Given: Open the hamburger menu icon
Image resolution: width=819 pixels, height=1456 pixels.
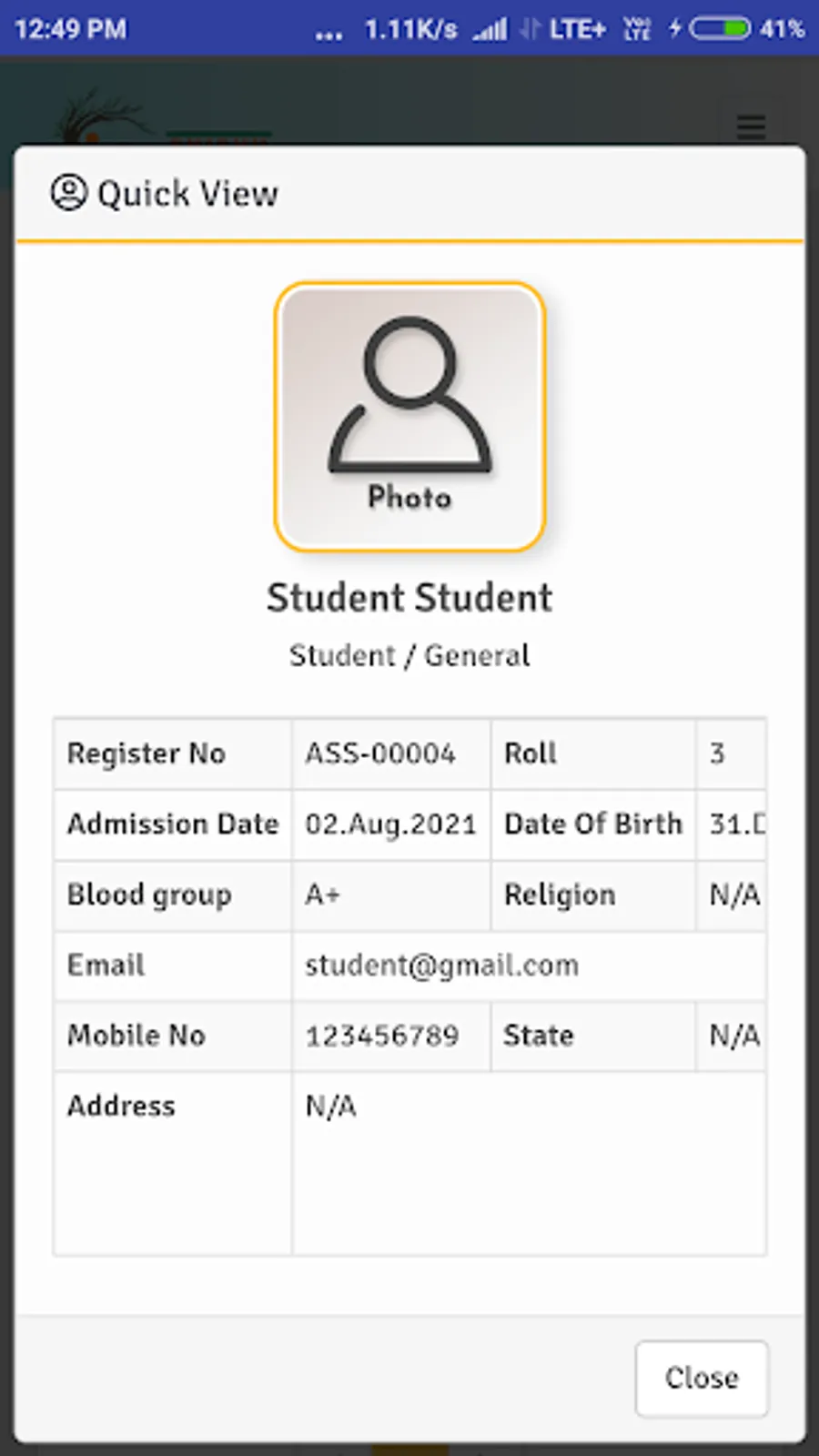Looking at the screenshot, I should point(751,126).
